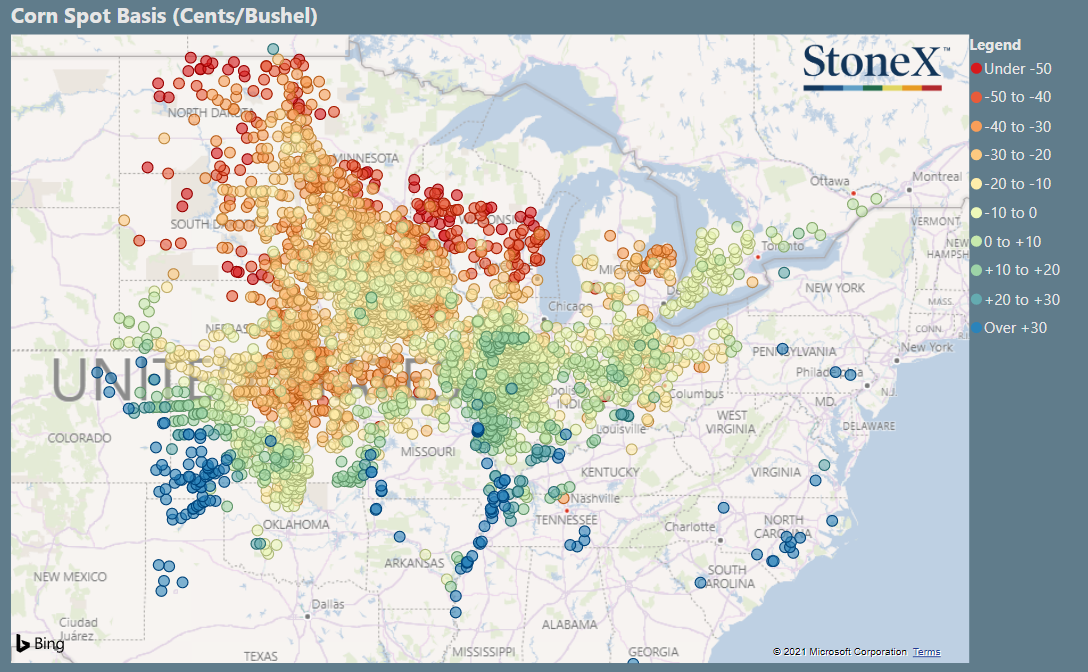This screenshot has width=1088, height=672.
Task: Click the 'Corn Spot Basis (Cents/Bushel)' title
Action: point(164,16)
